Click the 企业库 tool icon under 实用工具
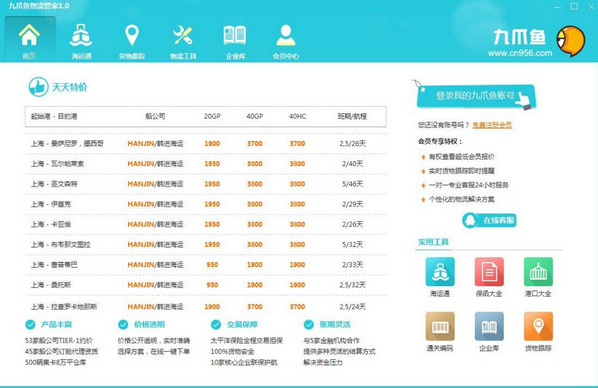598x388 pixels. coord(489,326)
